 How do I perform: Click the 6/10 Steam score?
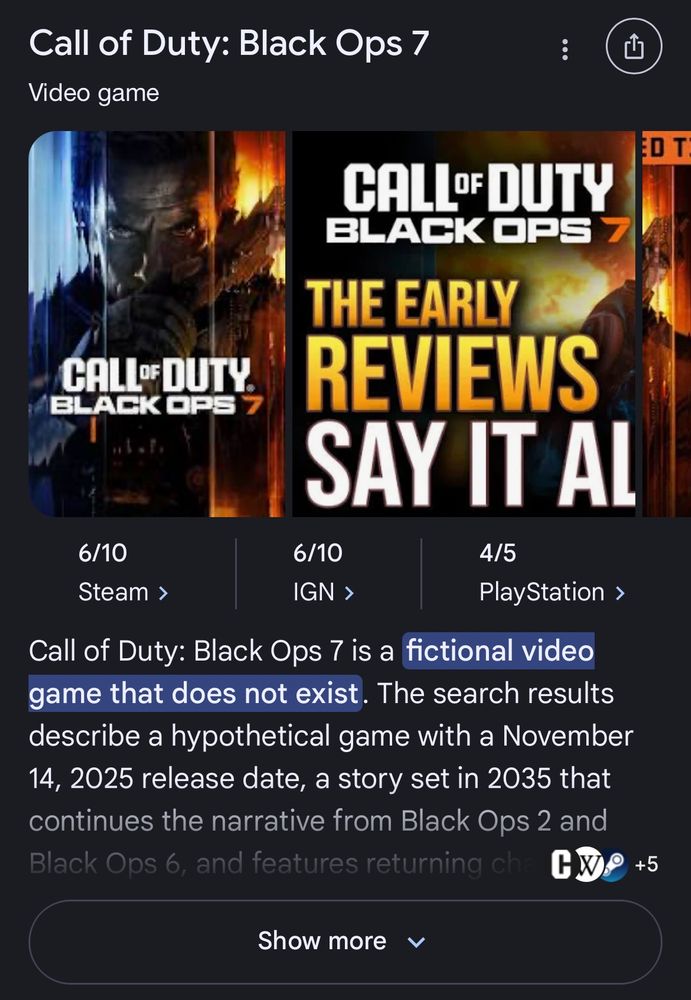tap(102, 552)
